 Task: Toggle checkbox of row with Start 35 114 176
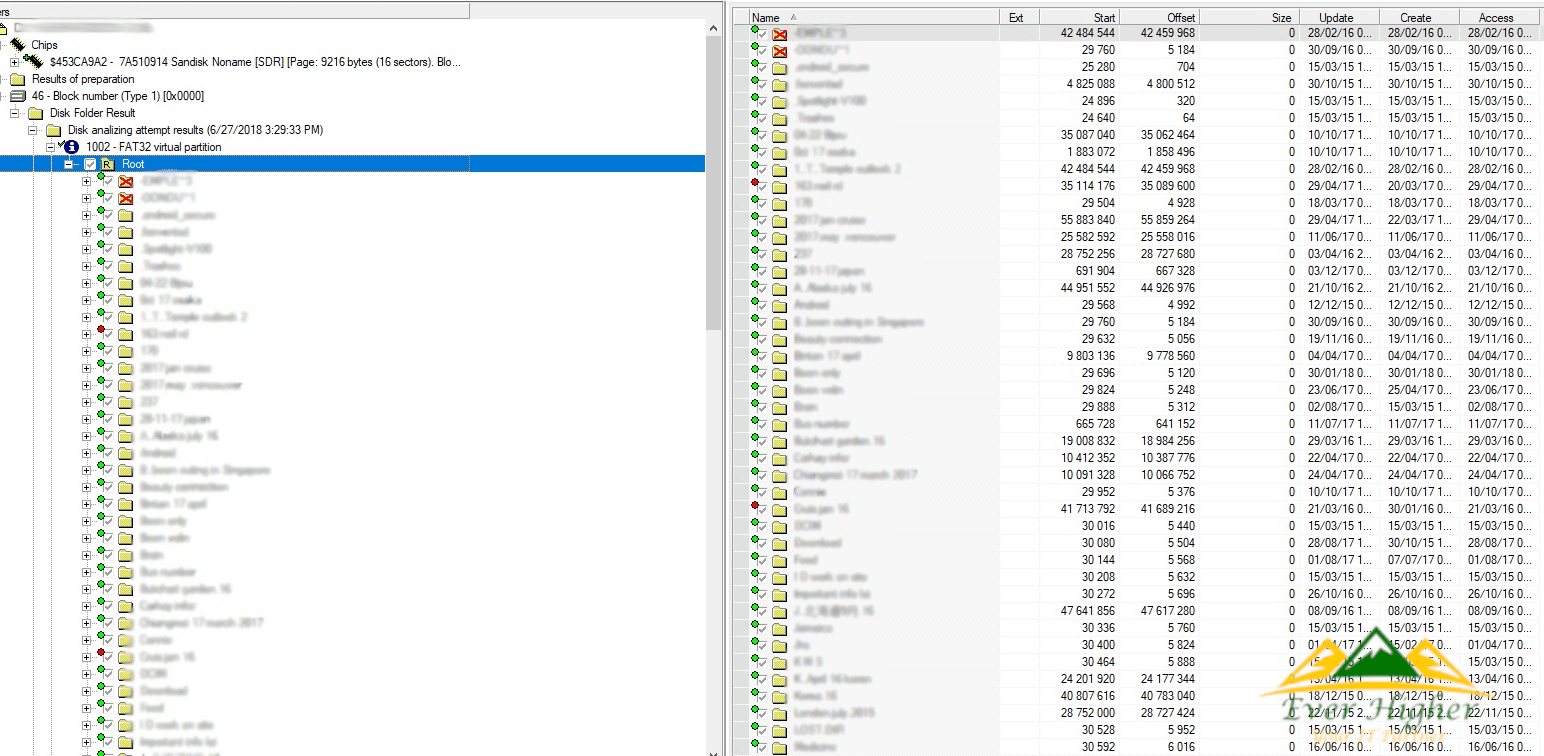tap(764, 186)
